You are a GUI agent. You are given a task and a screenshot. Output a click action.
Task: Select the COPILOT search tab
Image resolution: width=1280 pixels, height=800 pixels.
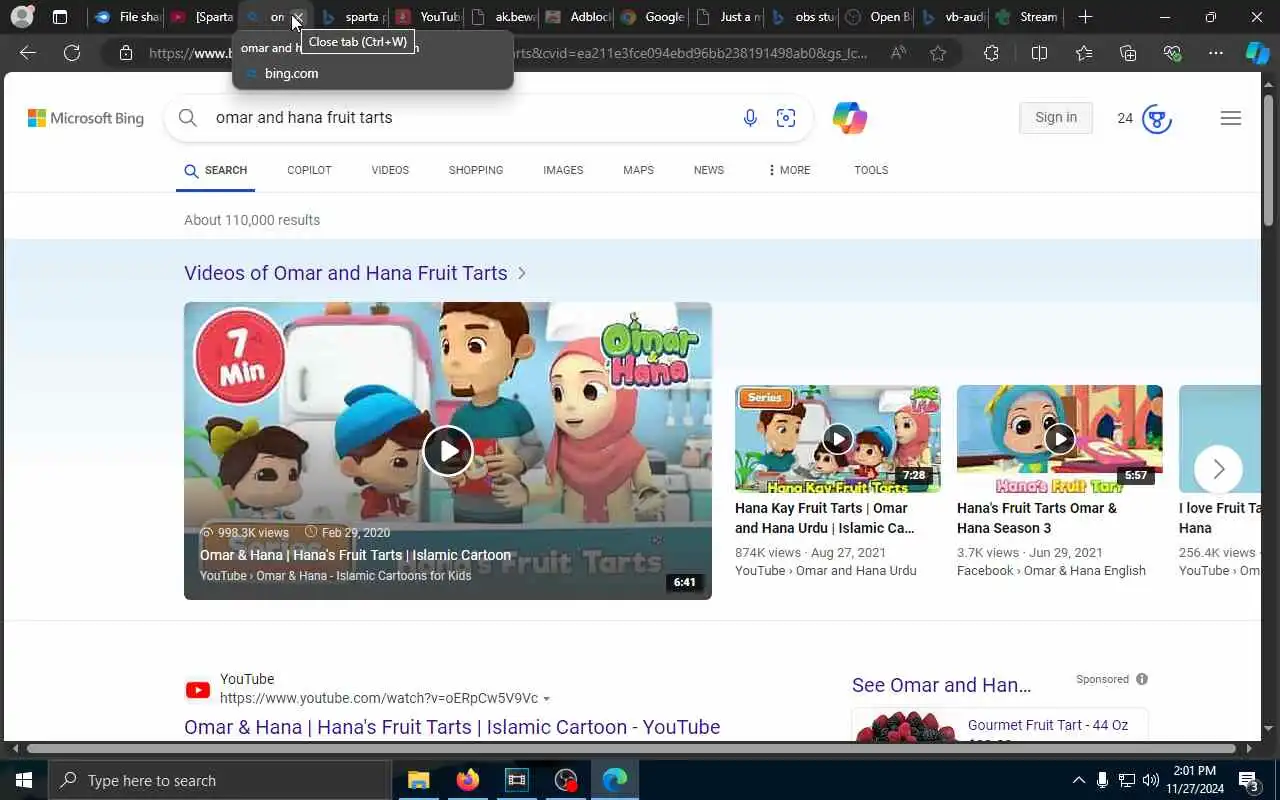(309, 170)
